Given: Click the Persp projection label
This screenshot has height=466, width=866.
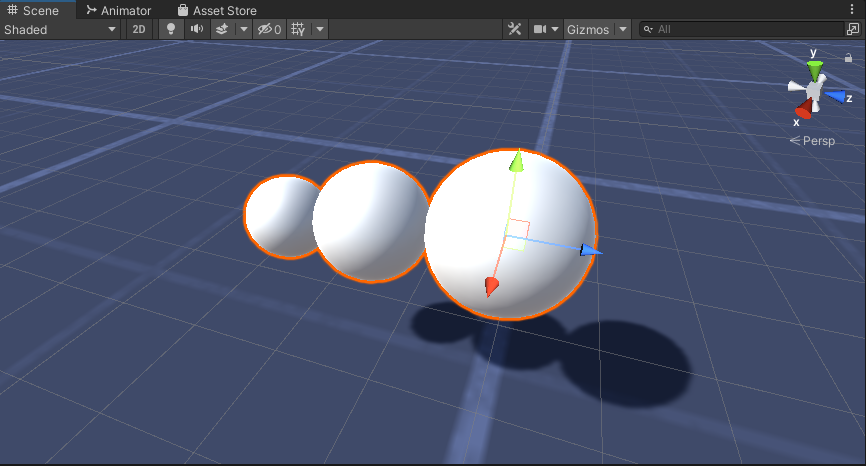Looking at the screenshot, I should [817, 141].
